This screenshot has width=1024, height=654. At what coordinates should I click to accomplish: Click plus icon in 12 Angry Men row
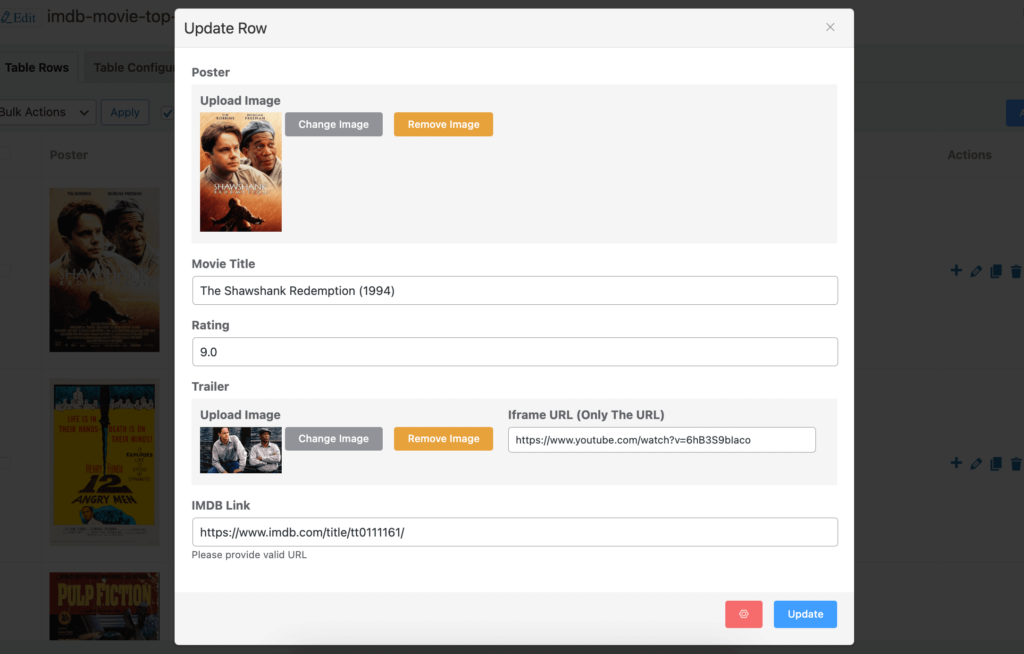[956, 463]
